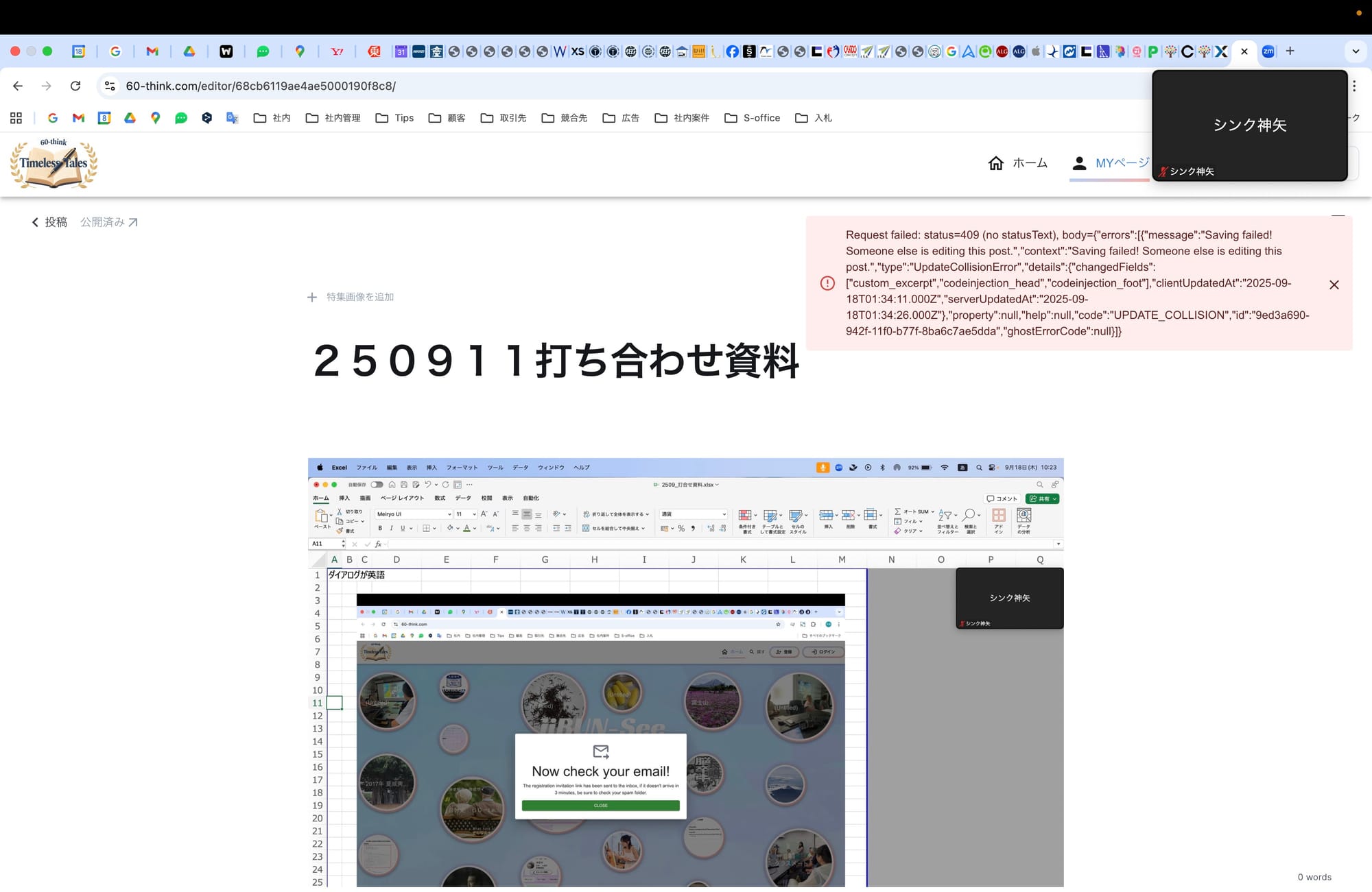Click the apps grid icon in bookmarks bar
This screenshot has width=1372, height=892.
point(16,118)
